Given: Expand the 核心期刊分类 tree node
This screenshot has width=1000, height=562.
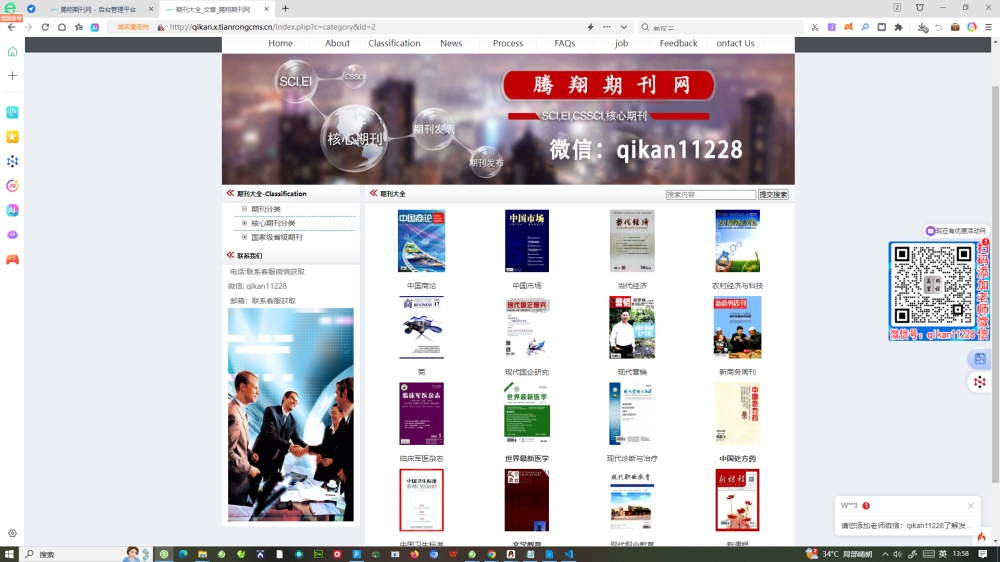Looking at the screenshot, I should click(244, 223).
